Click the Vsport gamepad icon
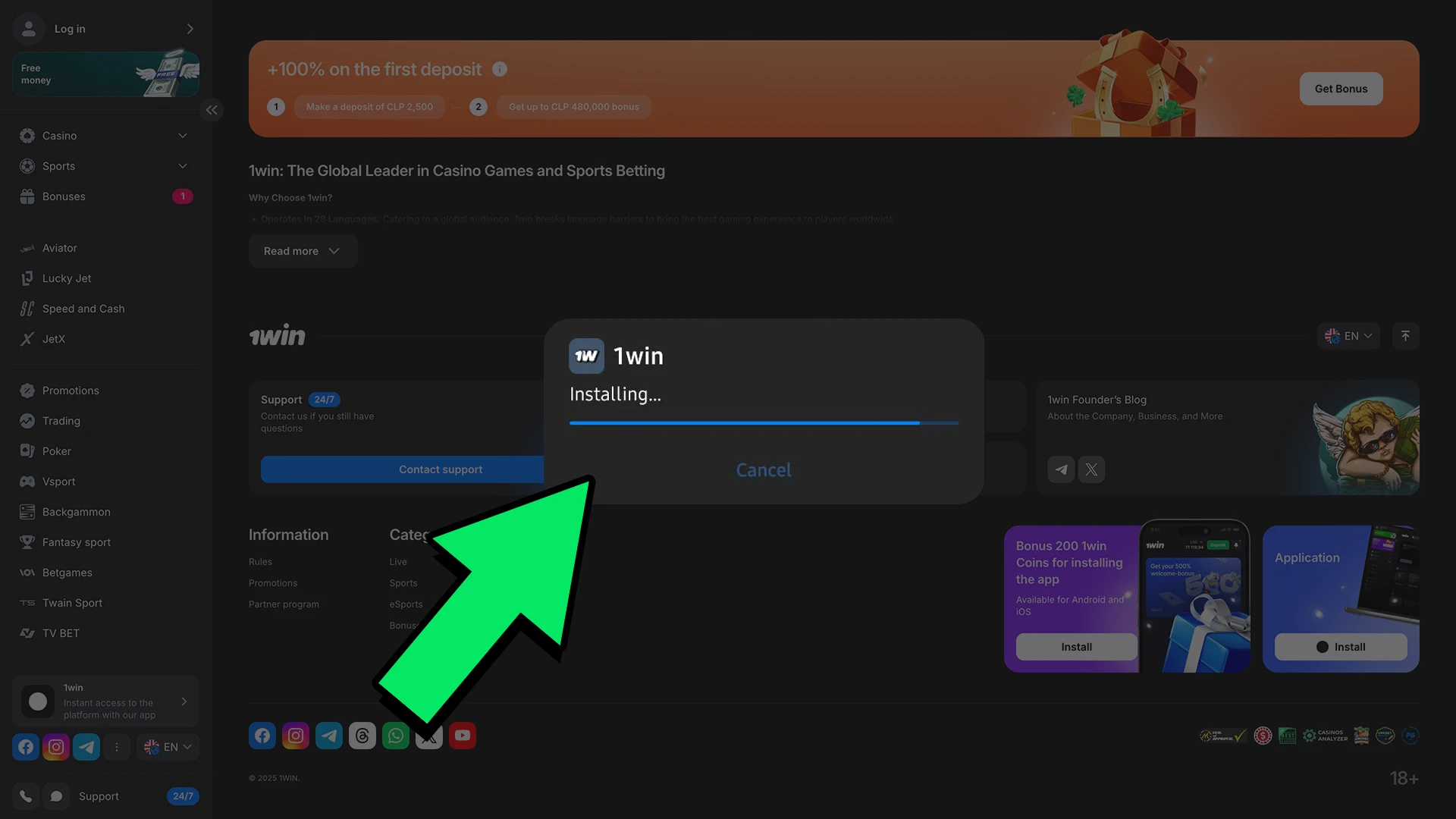 point(27,482)
